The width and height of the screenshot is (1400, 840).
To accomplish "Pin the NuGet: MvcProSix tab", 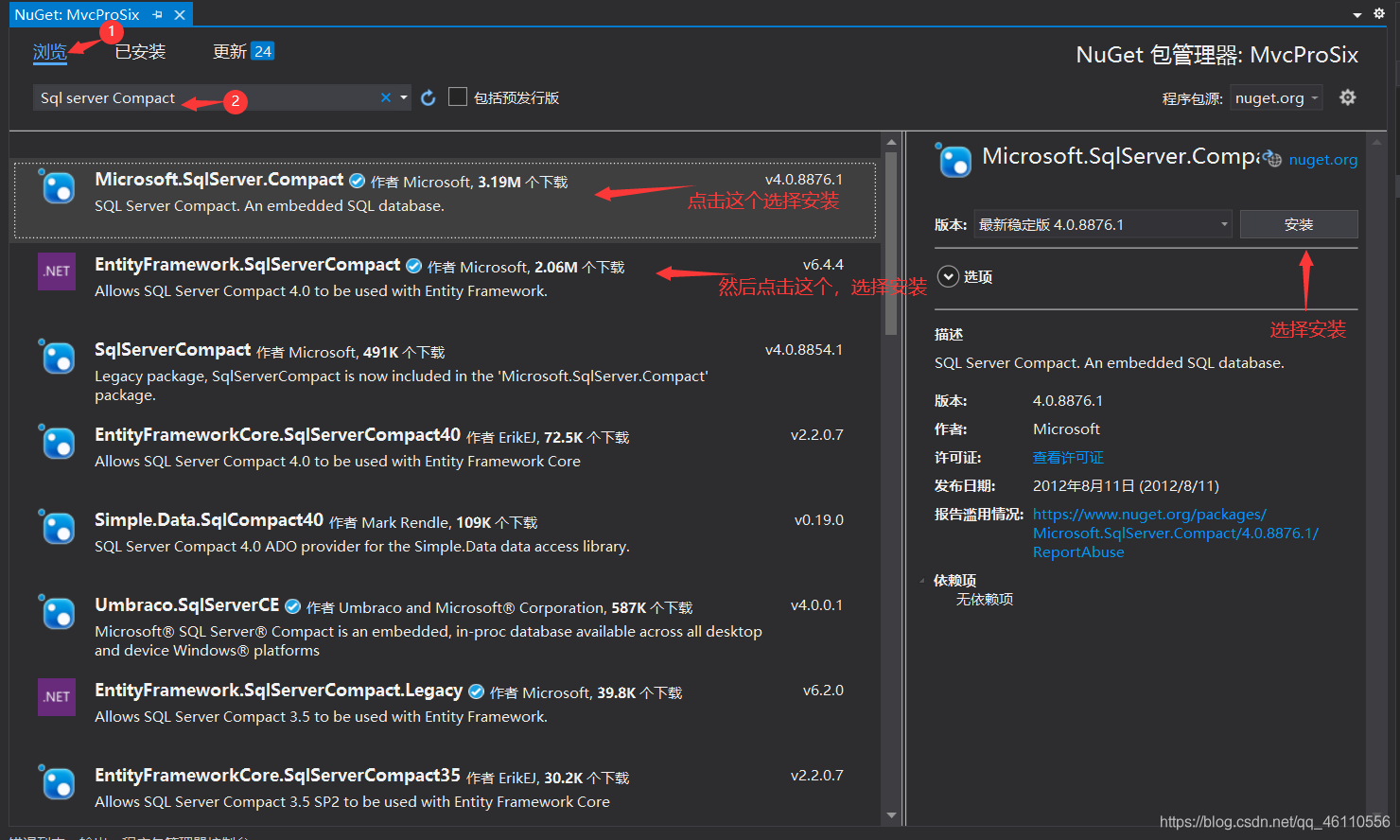I will (x=157, y=15).
